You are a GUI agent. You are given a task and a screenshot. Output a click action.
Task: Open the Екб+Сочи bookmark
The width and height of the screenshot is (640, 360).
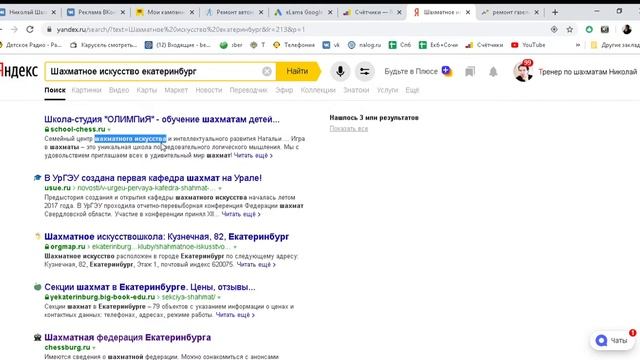439,45
